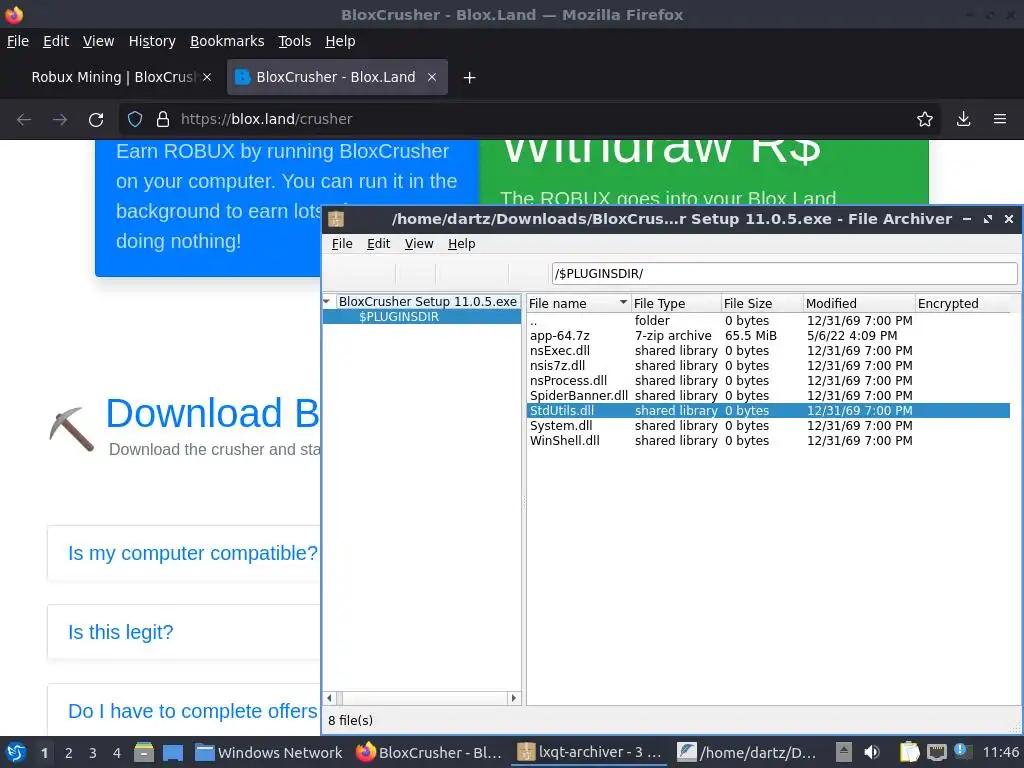Open LXQt start menu icon
This screenshot has width=1024, height=768.
coord(16,752)
